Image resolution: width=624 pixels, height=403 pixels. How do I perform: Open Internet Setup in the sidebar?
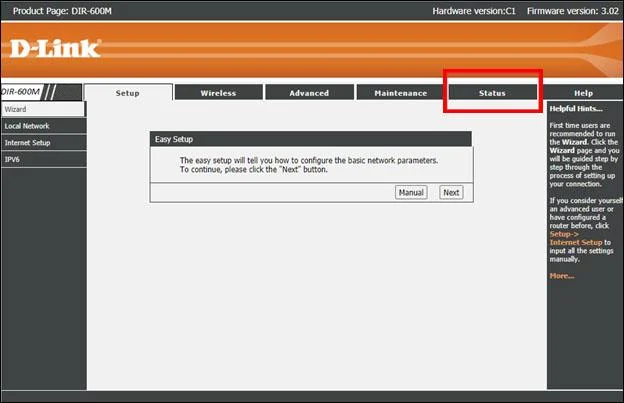pyautogui.click(x=43, y=143)
